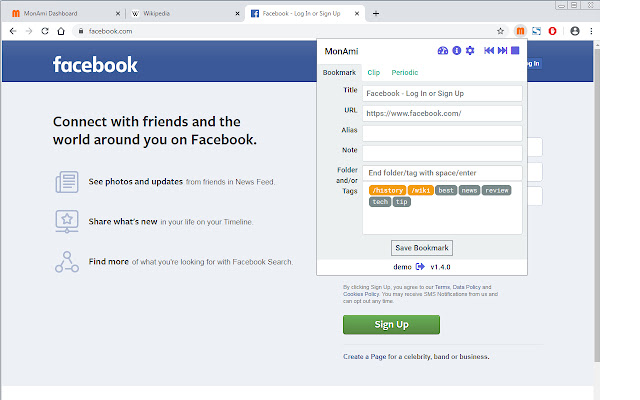Viewport: 640px width, 400px height.
Task: Select the /wiki folder tag
Action: 420,190
